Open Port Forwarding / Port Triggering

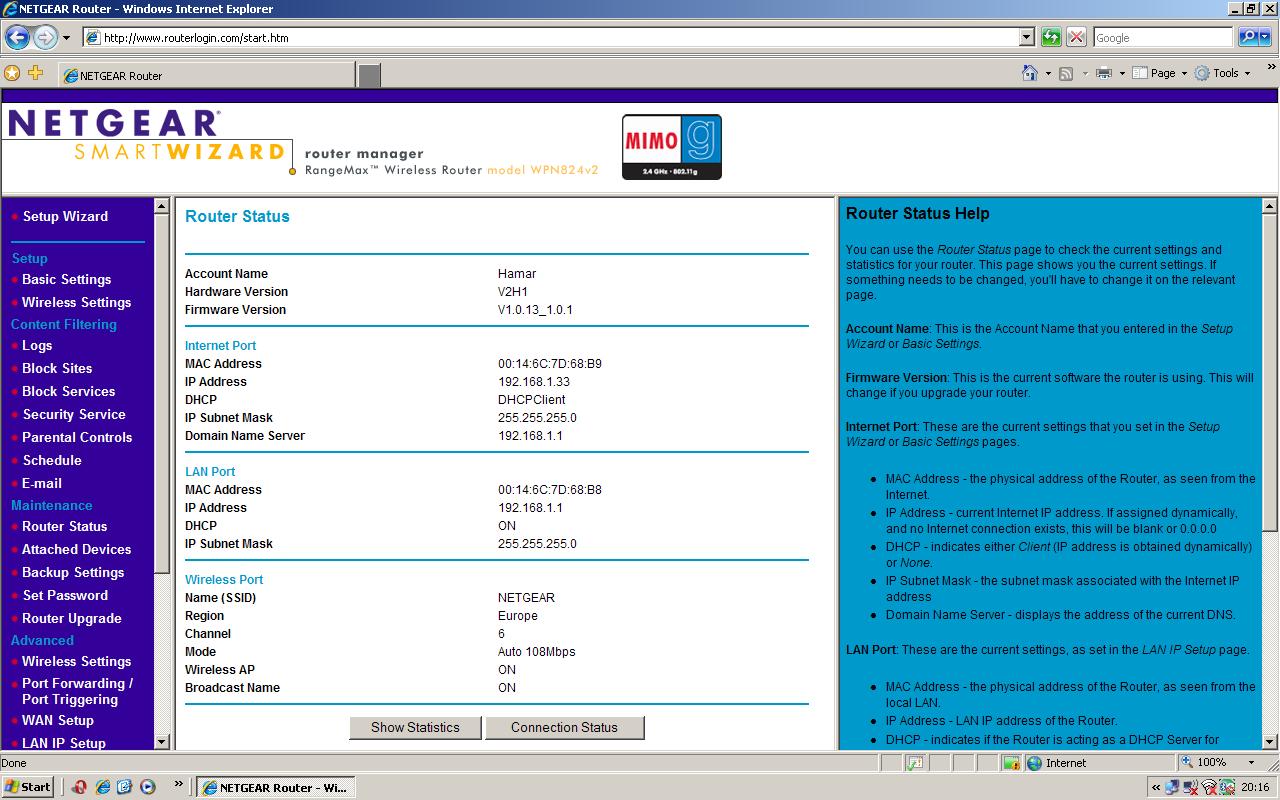point(77,691)
